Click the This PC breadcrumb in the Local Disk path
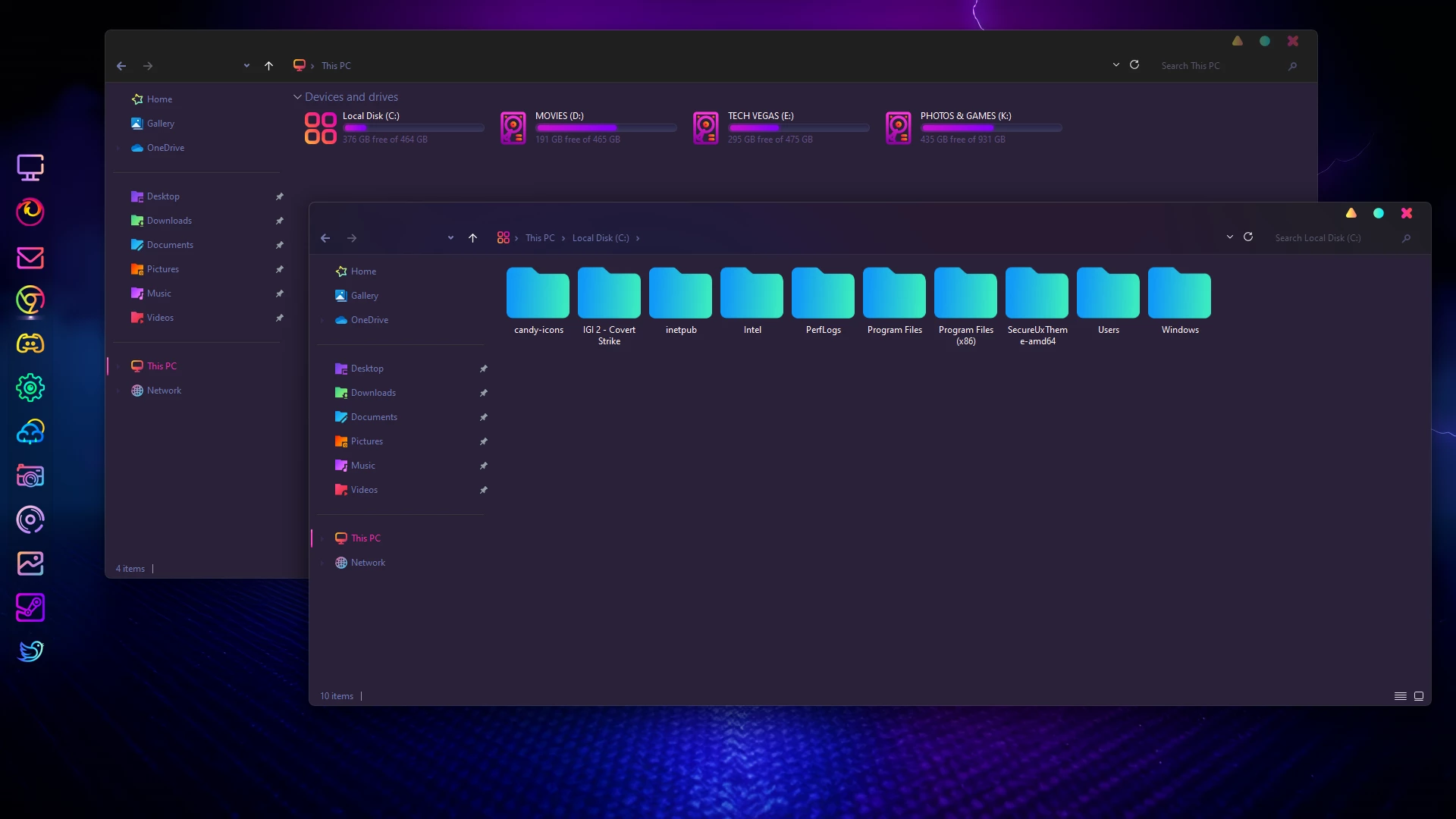 [540, 238]
